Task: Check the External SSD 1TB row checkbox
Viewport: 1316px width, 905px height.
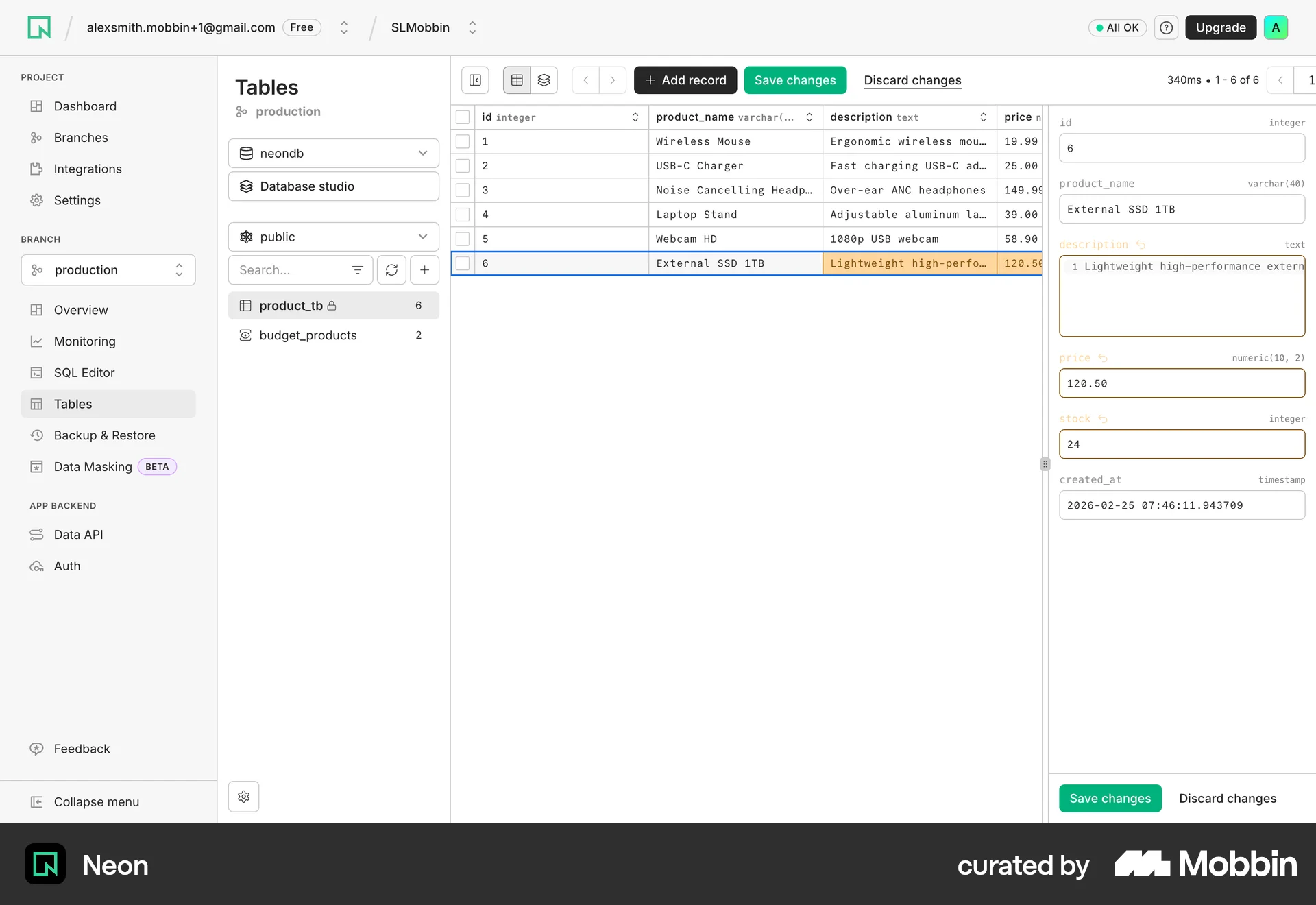Action: (463, 263)
